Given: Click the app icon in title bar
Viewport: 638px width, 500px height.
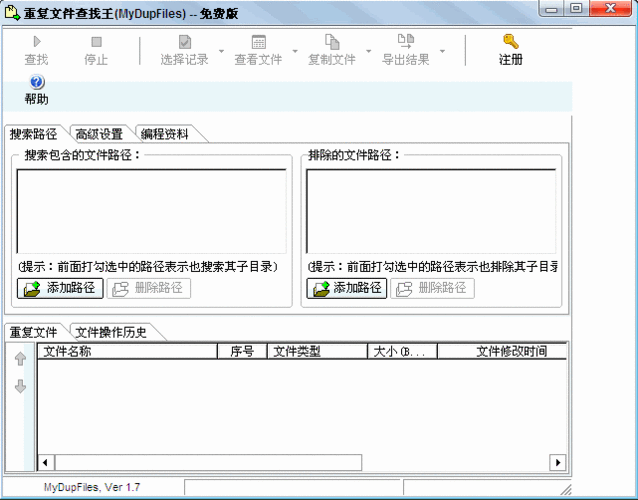Looking at the screenshot, I should (x=12, y=13).
